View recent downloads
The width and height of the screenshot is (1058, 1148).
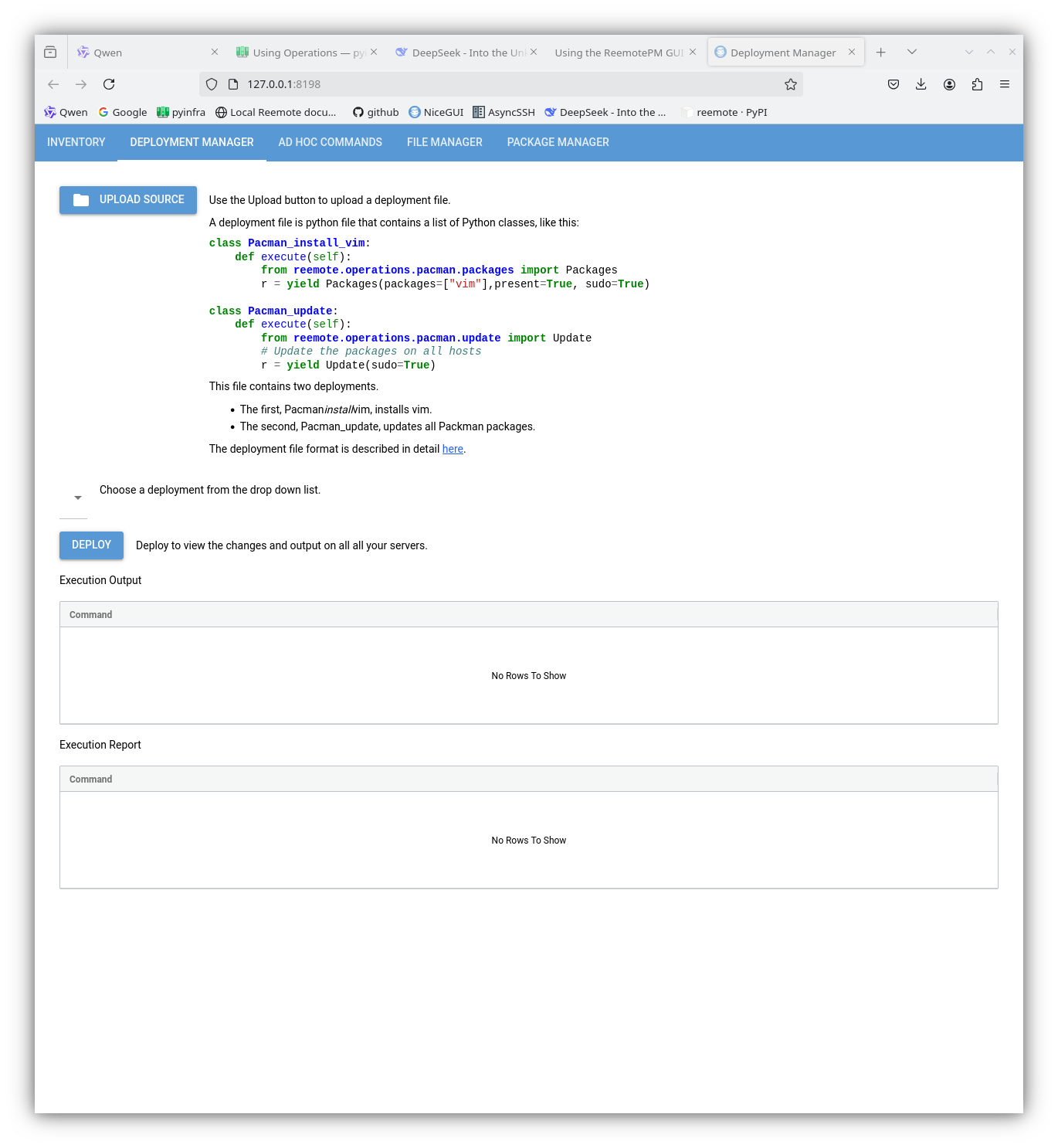(921, 83)
